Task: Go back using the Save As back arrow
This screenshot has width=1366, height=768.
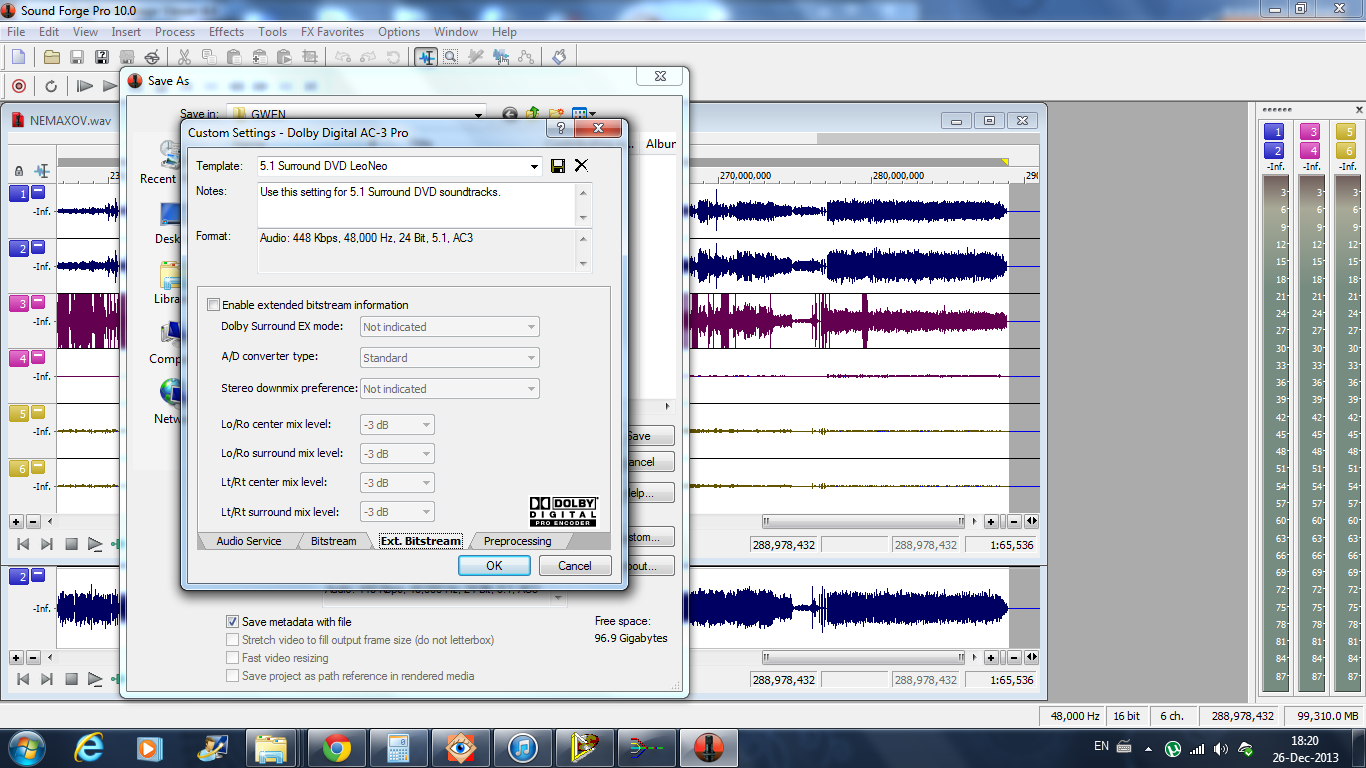Action: 510,114
